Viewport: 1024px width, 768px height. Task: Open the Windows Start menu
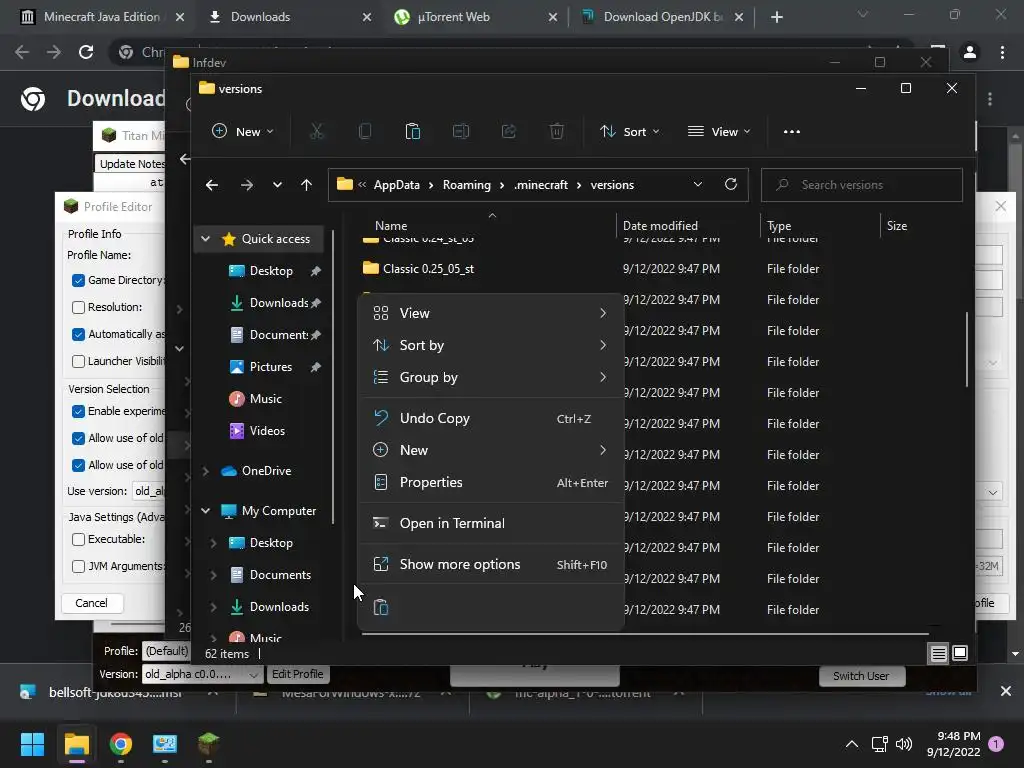(x=32, y=744)
